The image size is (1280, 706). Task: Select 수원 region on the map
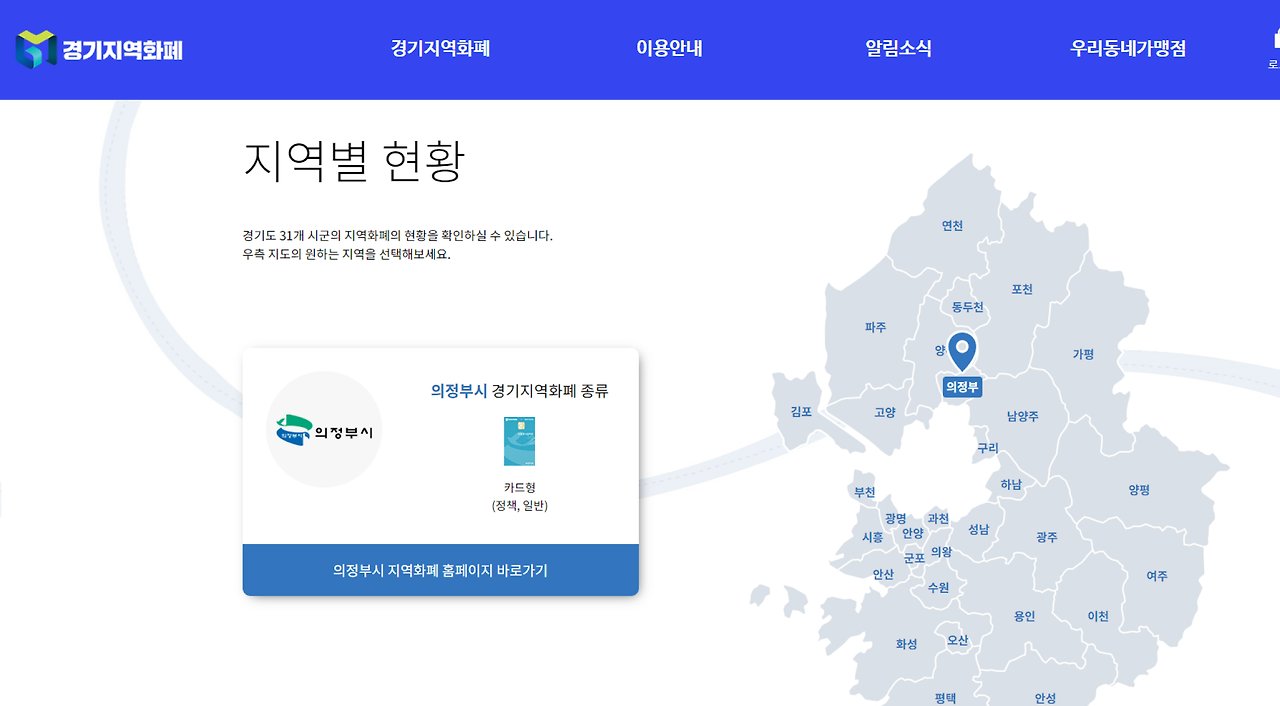click(x=938, y=588)
